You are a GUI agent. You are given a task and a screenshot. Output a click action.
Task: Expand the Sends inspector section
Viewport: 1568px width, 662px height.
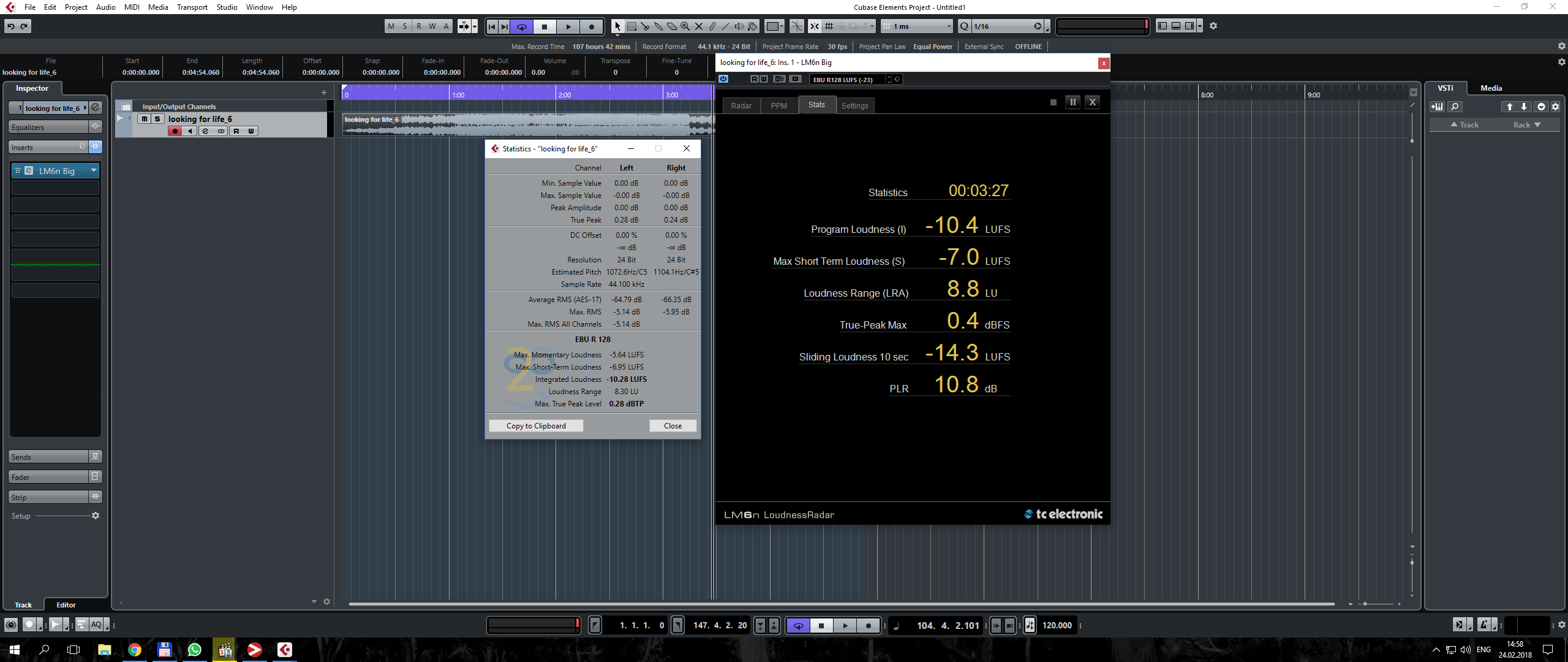[49, 457]
